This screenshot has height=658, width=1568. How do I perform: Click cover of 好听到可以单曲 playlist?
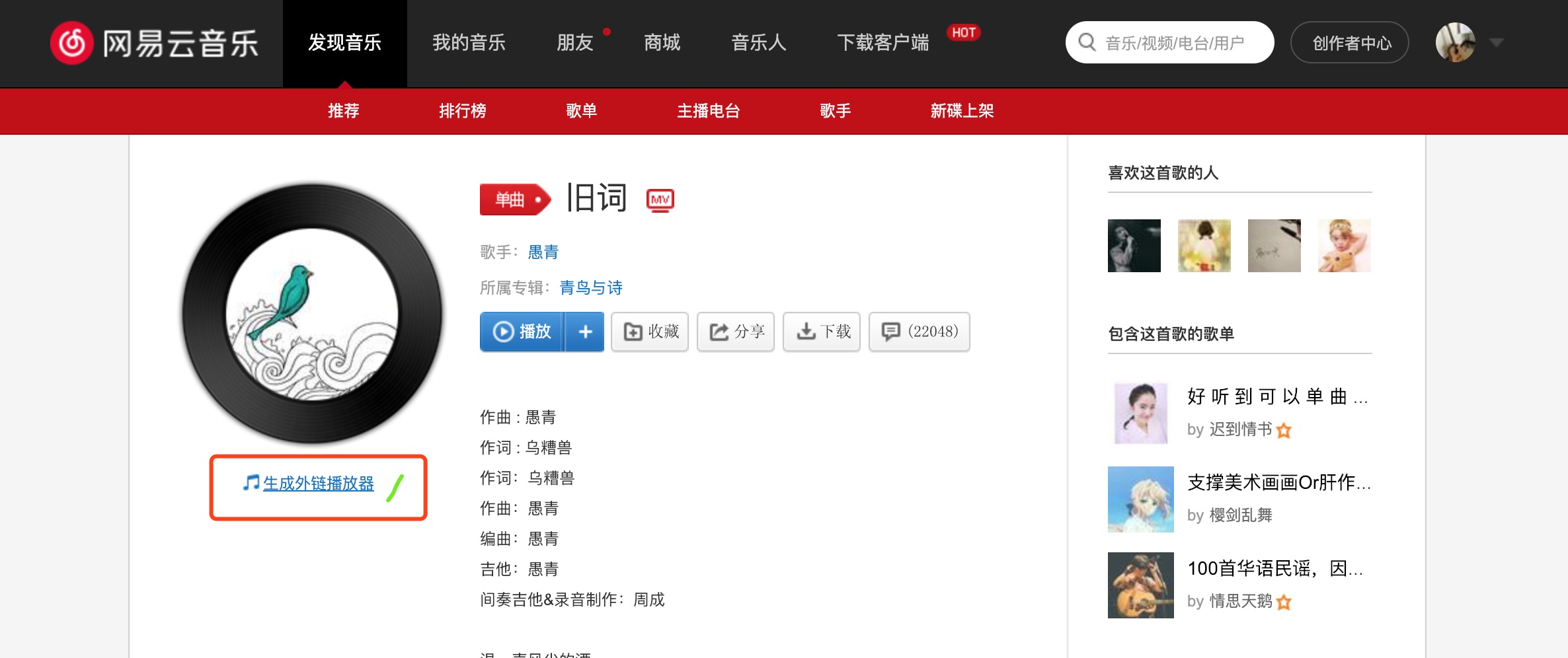coord(1141,414)
